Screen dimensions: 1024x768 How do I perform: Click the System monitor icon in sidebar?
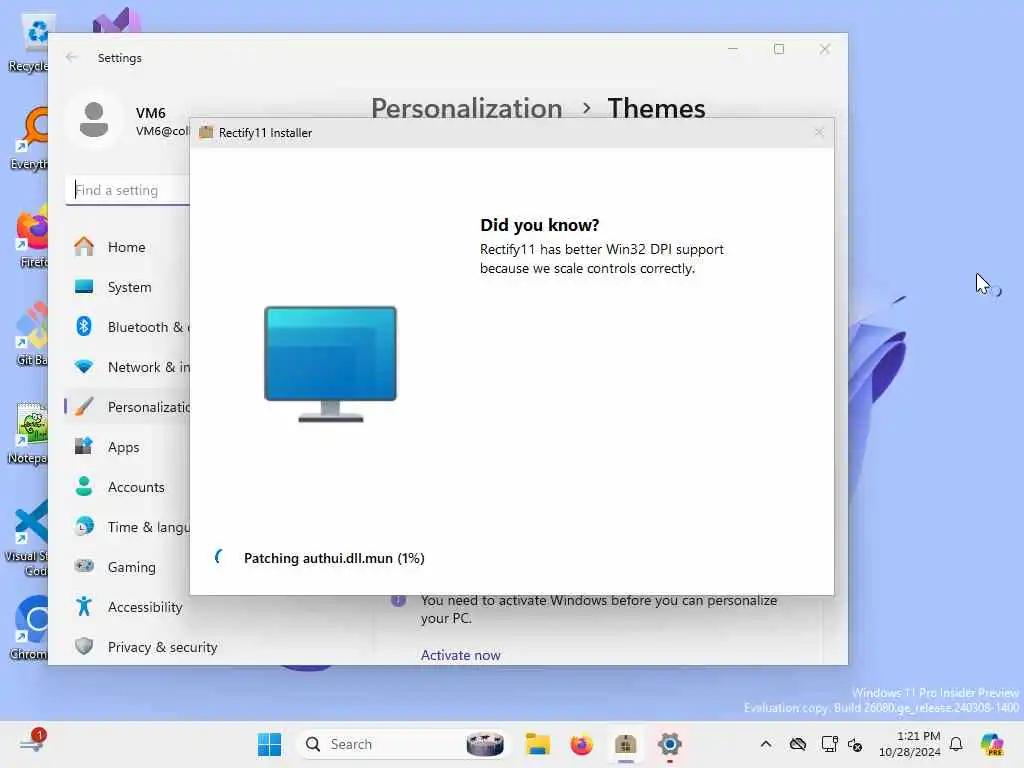point(84,287)
